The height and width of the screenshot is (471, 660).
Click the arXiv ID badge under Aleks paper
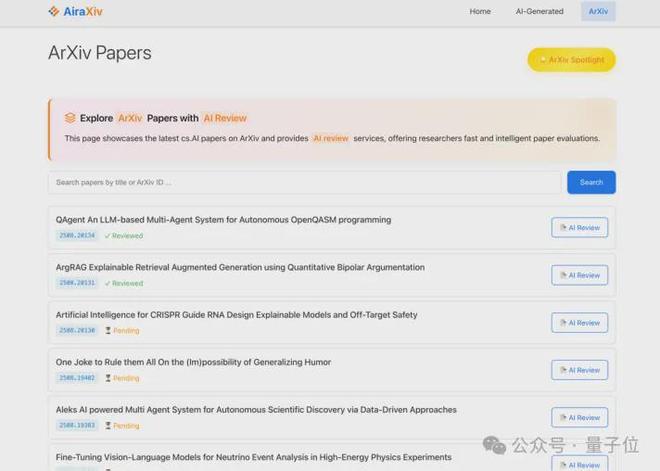pyautogui.click(x=77, y=426)
